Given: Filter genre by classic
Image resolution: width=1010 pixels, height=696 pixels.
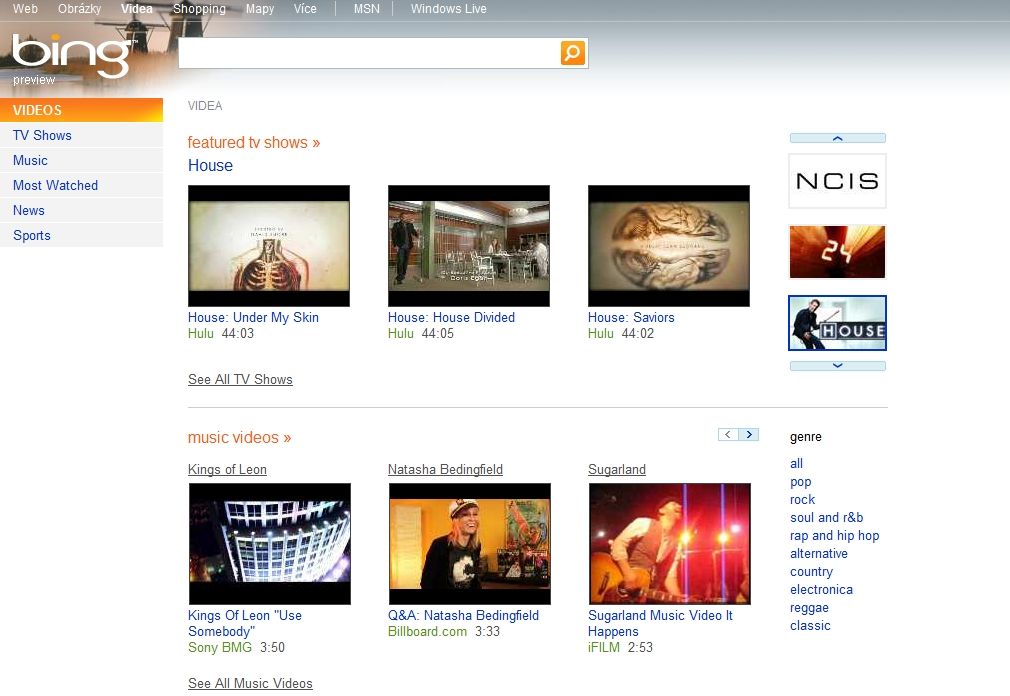Looking at the screenshot, I should click(x=810, y=626).
